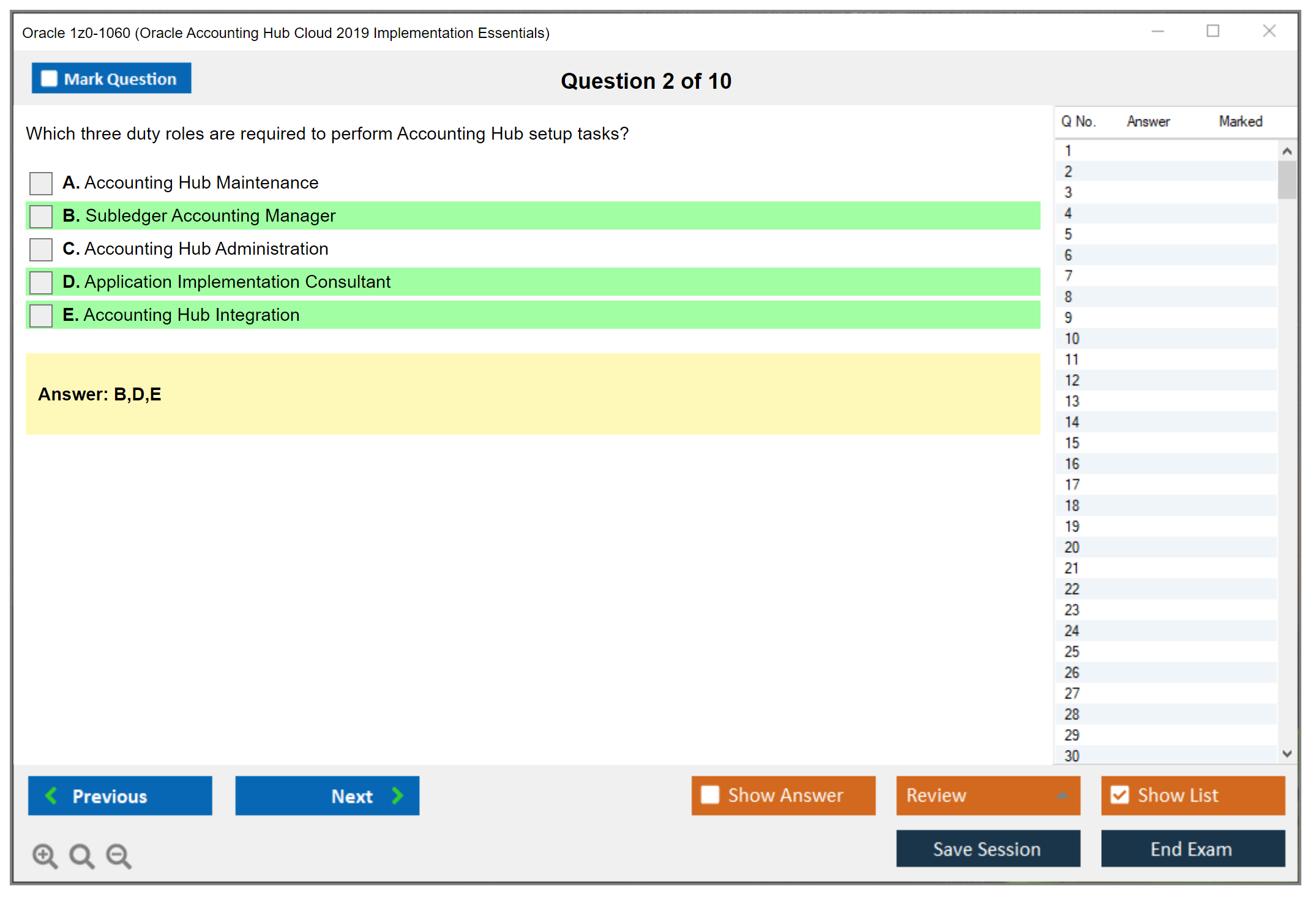Select the Answer column header

click(x=1148, y=121)
